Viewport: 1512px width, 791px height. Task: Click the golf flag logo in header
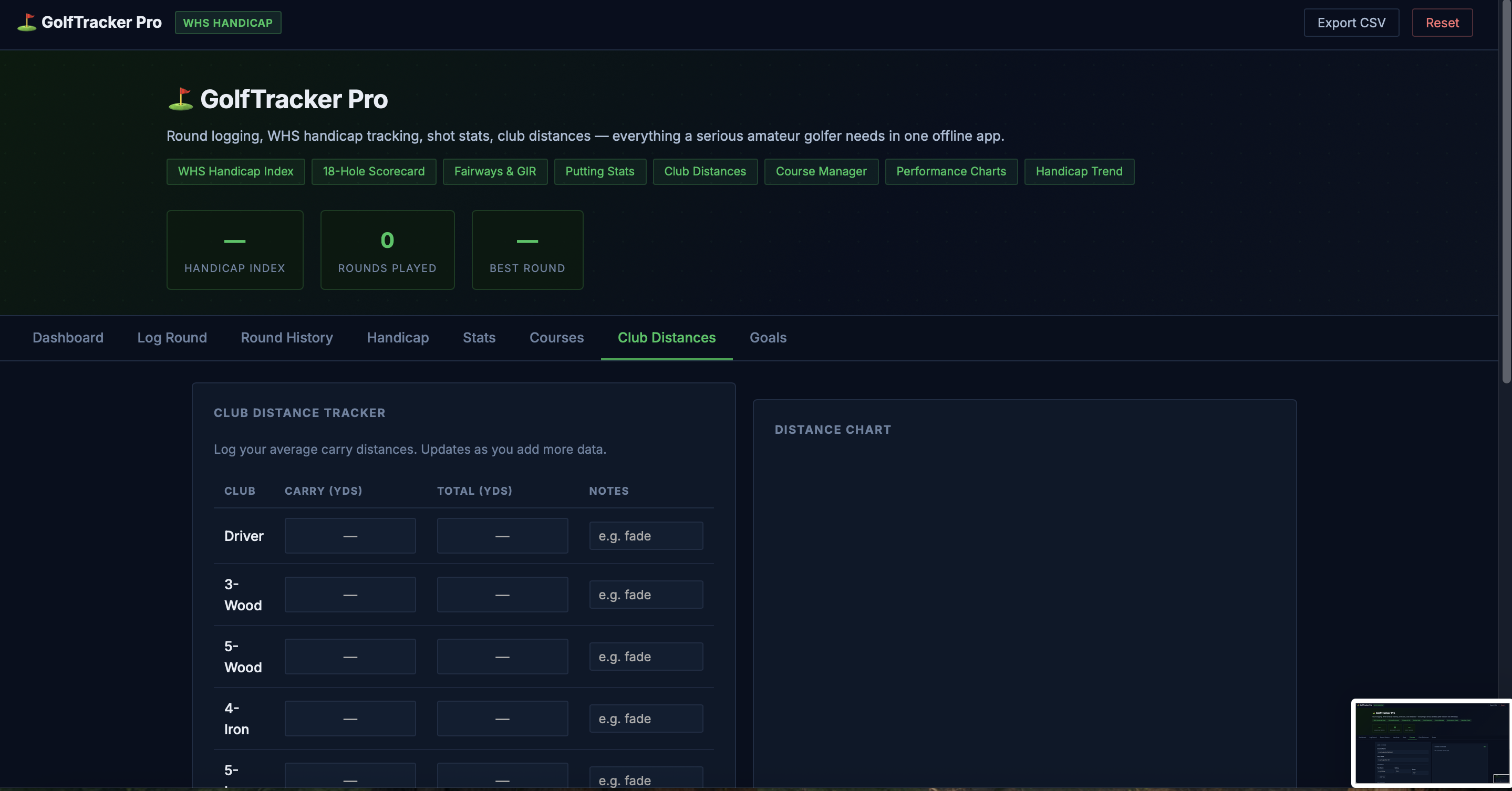click(26, 22)
